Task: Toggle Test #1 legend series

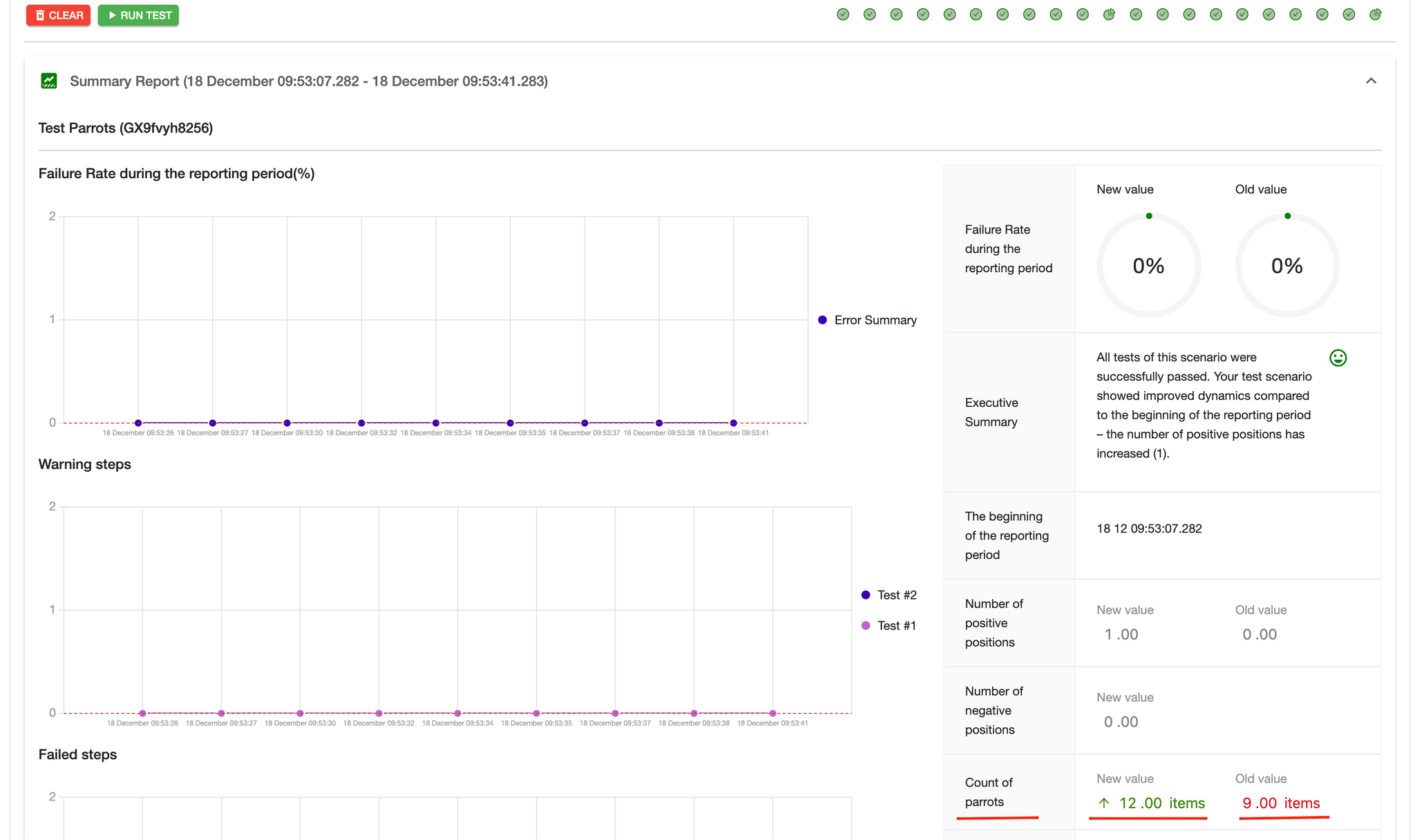Action: [889, 625]
